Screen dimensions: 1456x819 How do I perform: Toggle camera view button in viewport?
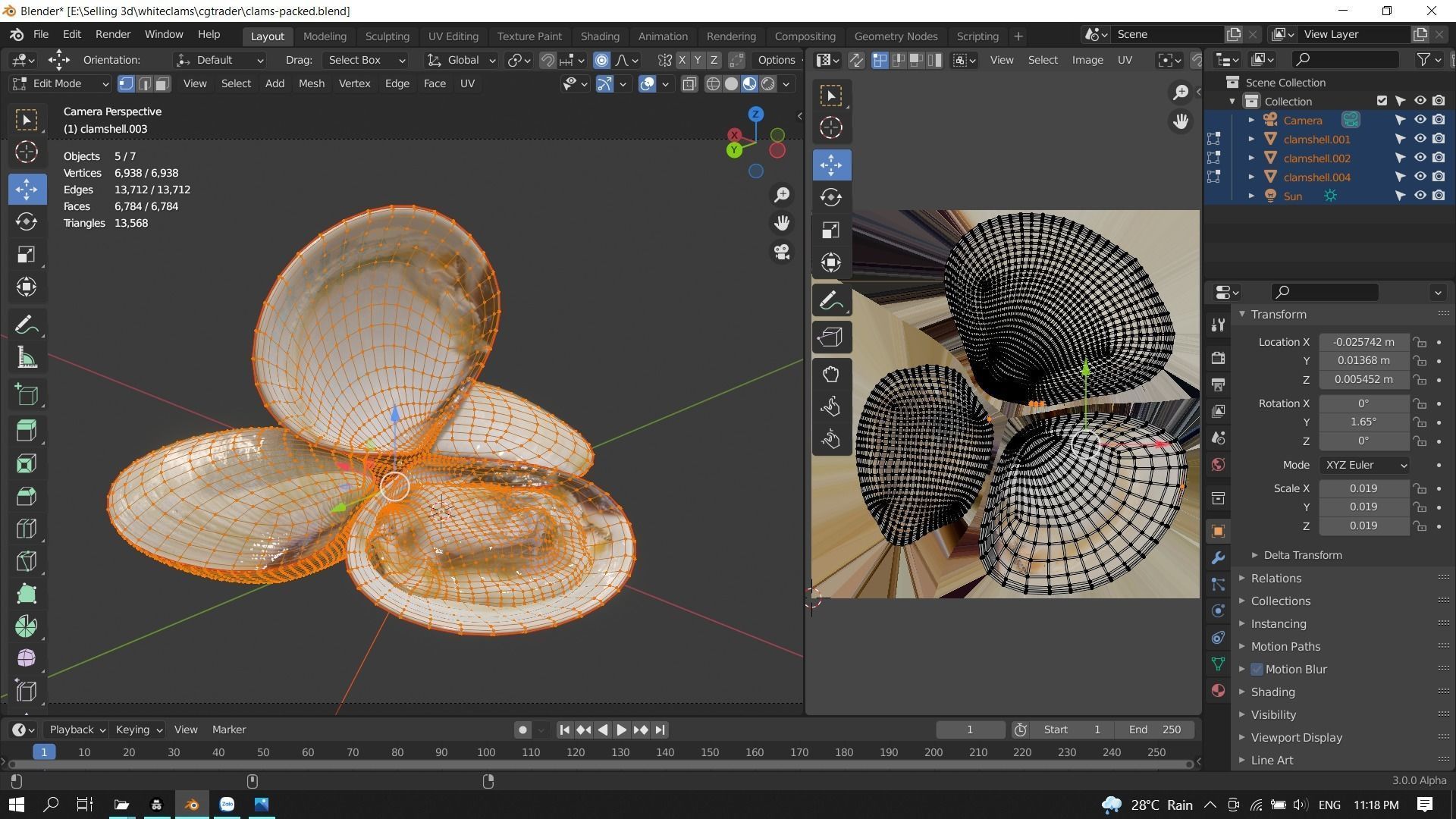pyautogui.click(x=782, y=252)
